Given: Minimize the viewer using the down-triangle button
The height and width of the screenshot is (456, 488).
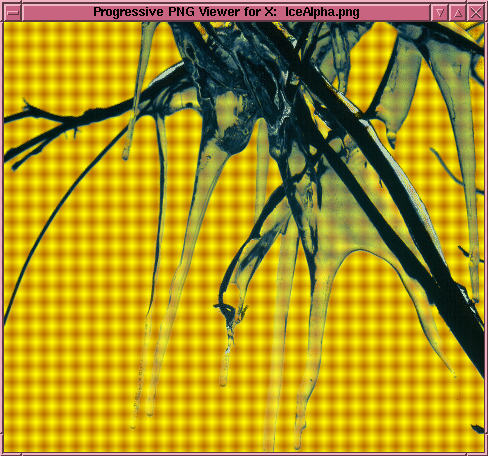Looking at the screenshot, I should [440, 13].
